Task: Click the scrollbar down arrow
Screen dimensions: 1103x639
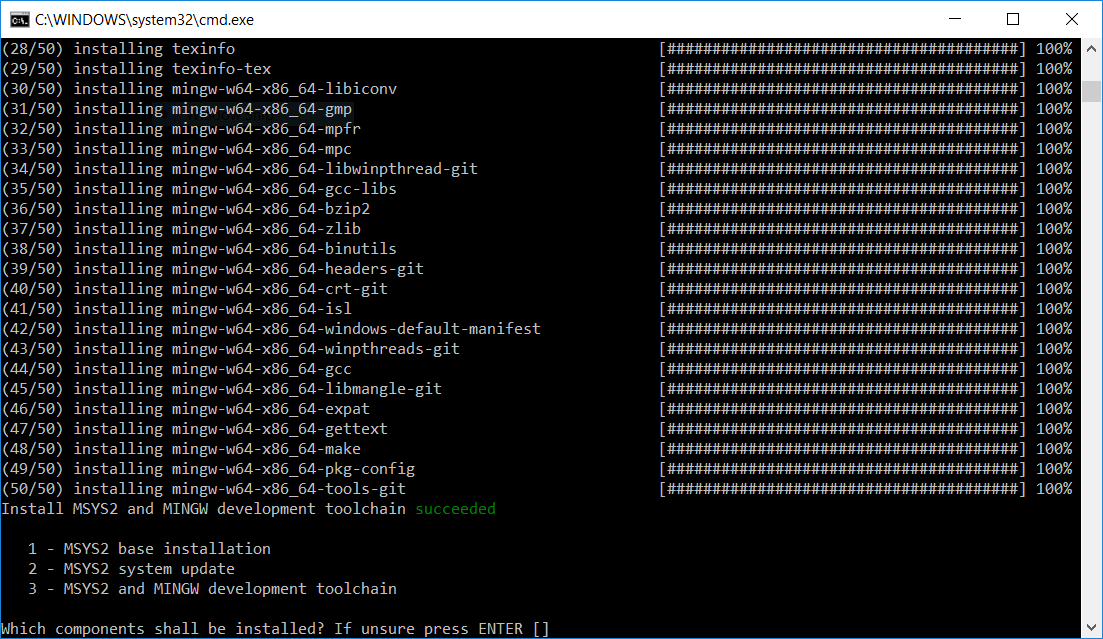Action: pyautogui.click(x=1091, y=628)
